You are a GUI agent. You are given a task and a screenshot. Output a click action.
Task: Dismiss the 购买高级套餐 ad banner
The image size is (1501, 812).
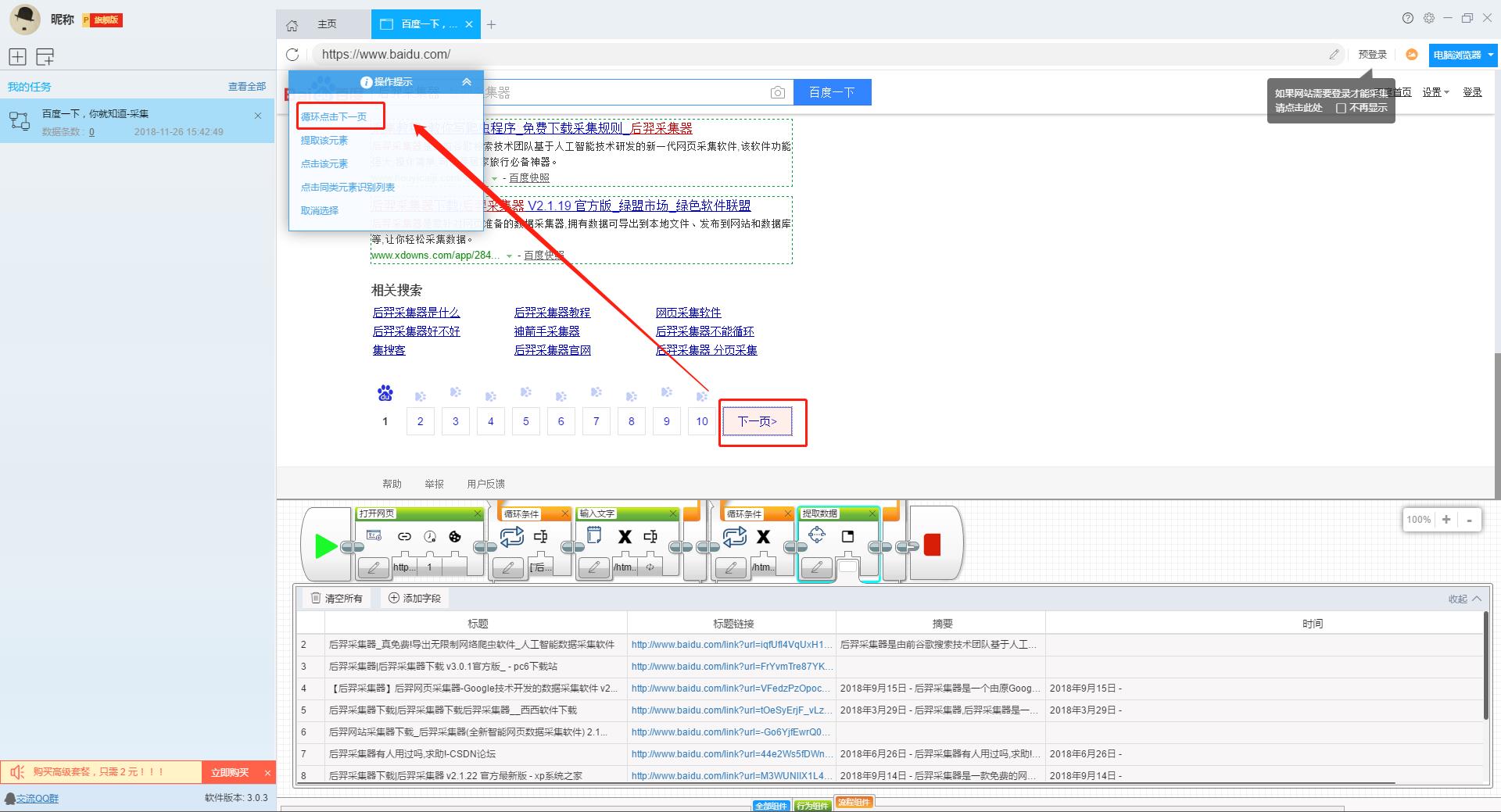(x=267, y=773)
